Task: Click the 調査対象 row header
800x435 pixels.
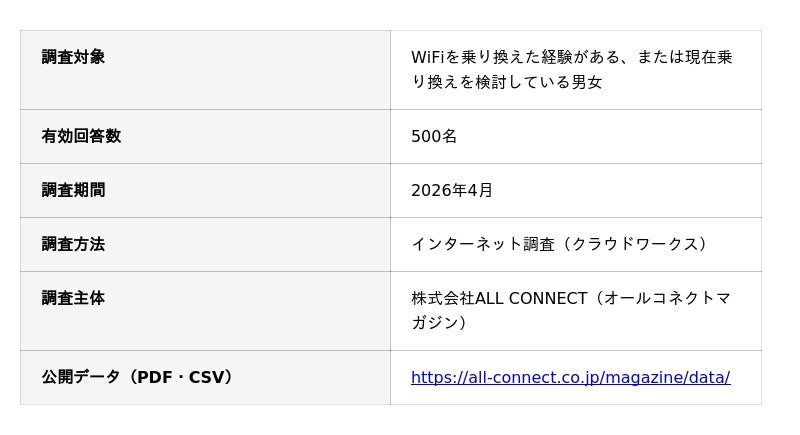Action: [73, 57]
